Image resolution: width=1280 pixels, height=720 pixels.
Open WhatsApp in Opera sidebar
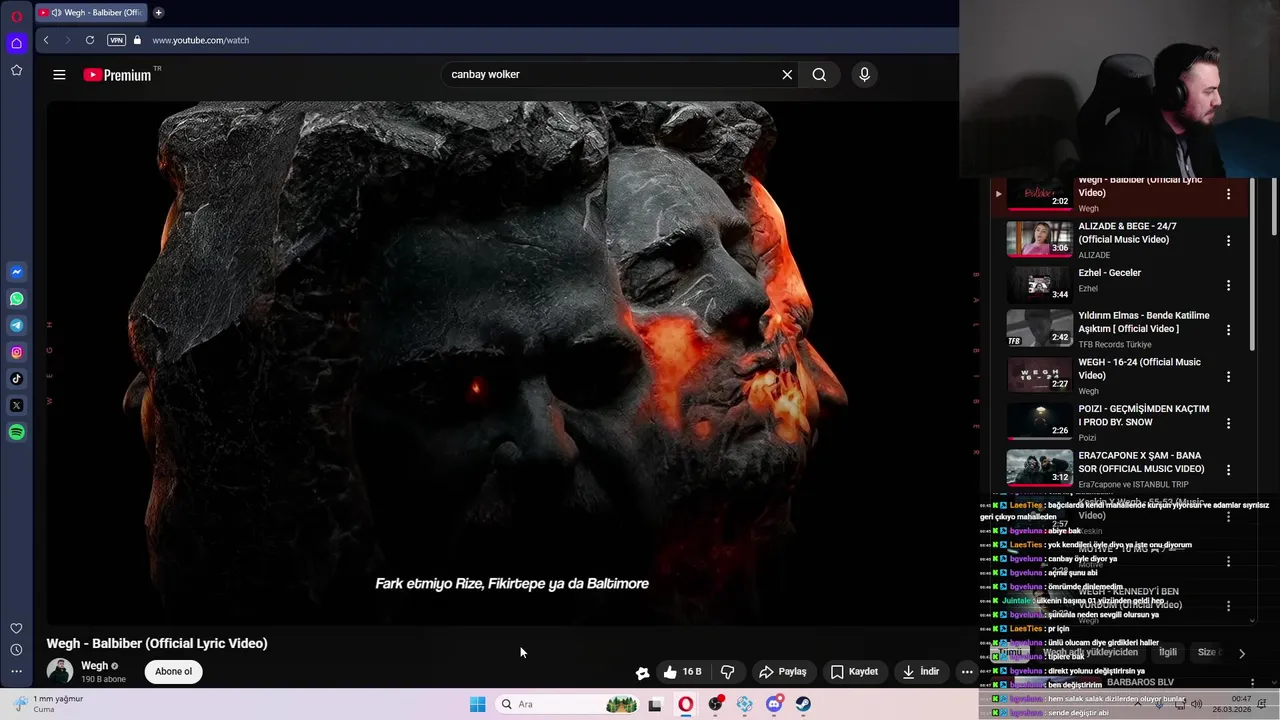pos(16,299)
